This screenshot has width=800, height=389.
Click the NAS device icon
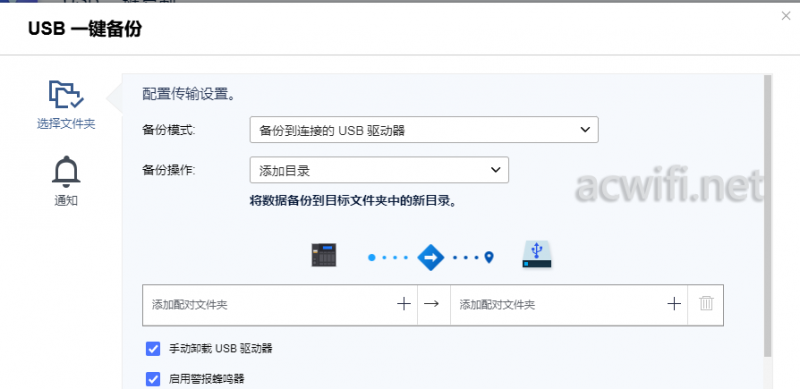pos(324,255)
